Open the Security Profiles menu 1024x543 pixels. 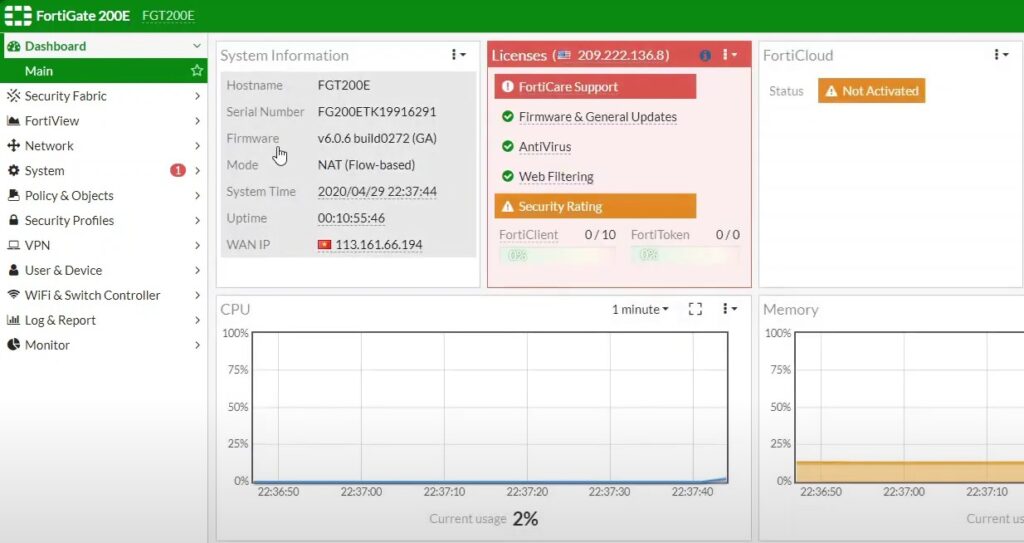(x=104, y=220)
